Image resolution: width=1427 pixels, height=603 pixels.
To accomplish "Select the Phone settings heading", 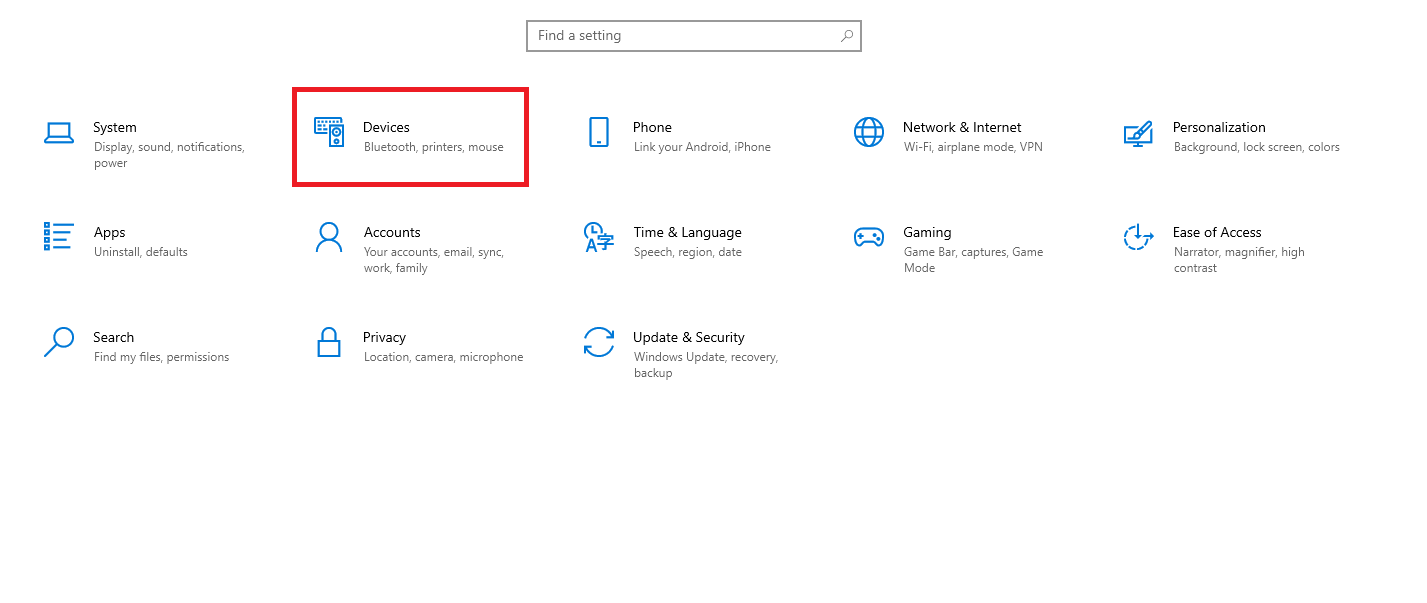I will coord(652,127).
